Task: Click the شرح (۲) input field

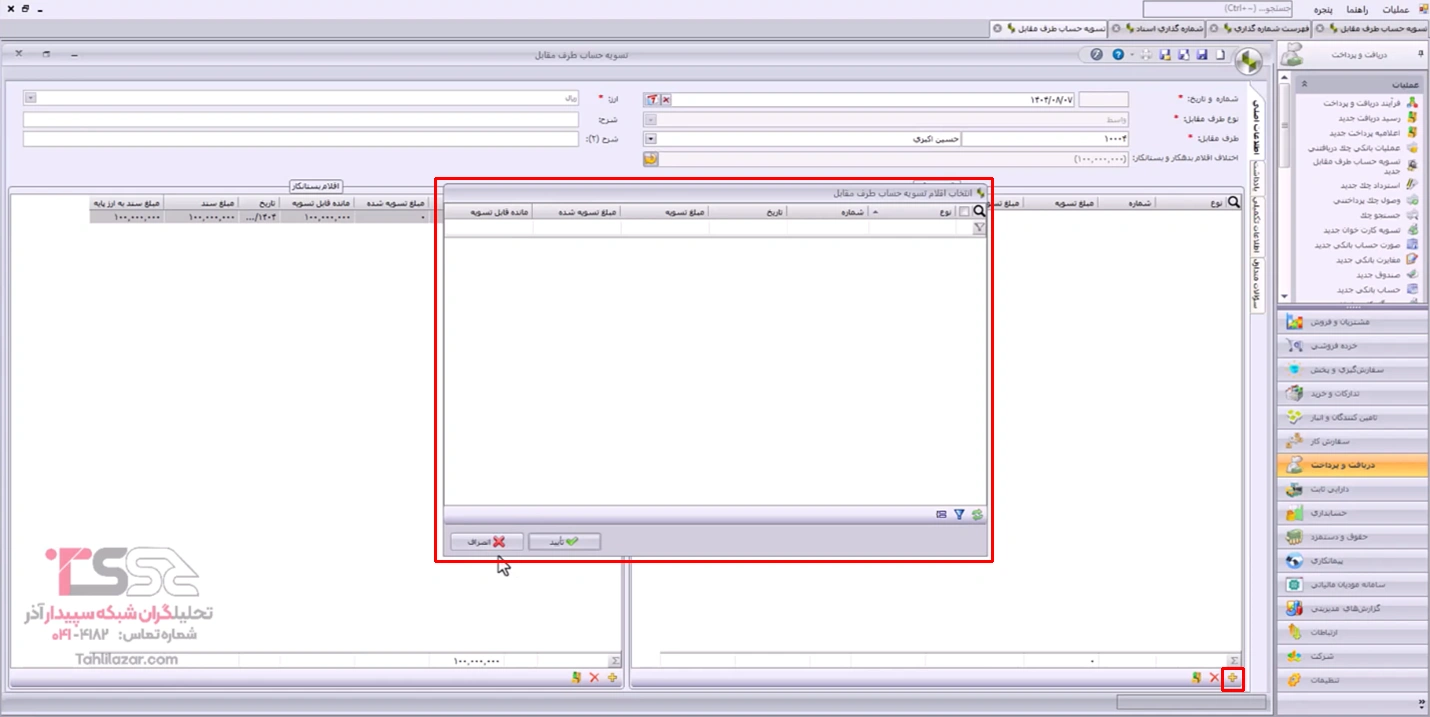Action: pos(300,139)
